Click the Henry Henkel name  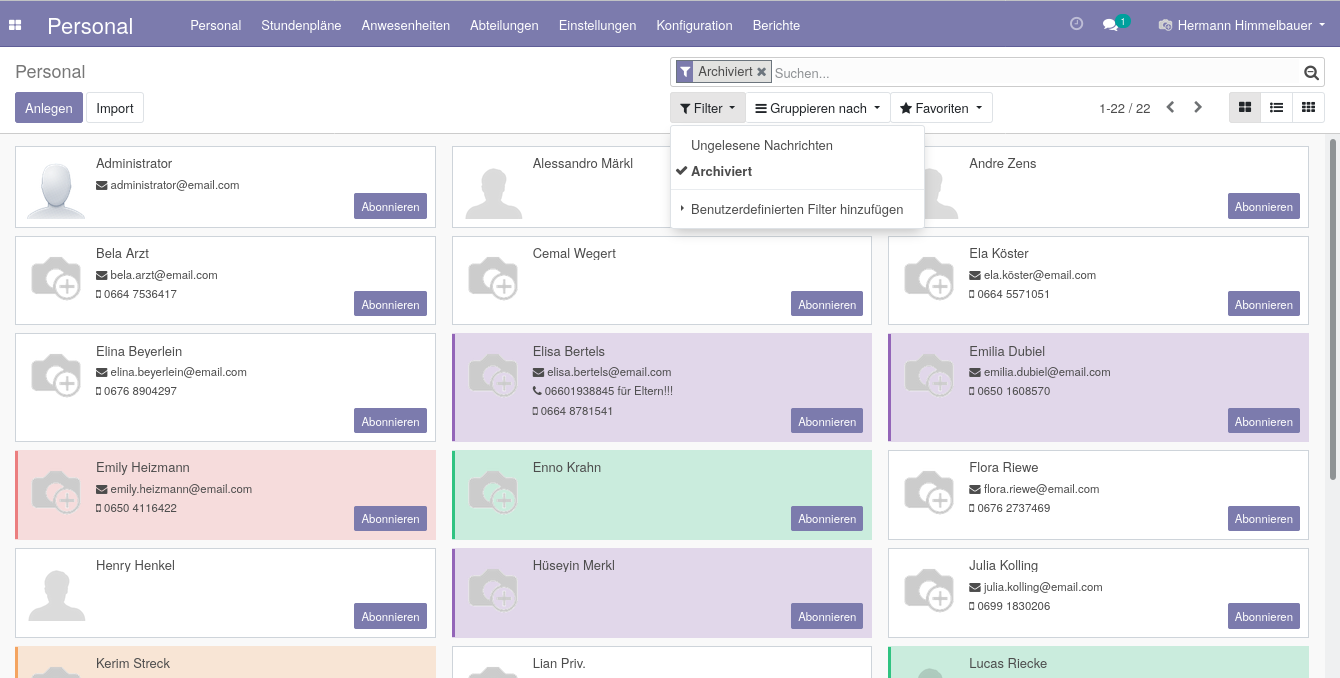pyautogui.click(x=135, y=565)
